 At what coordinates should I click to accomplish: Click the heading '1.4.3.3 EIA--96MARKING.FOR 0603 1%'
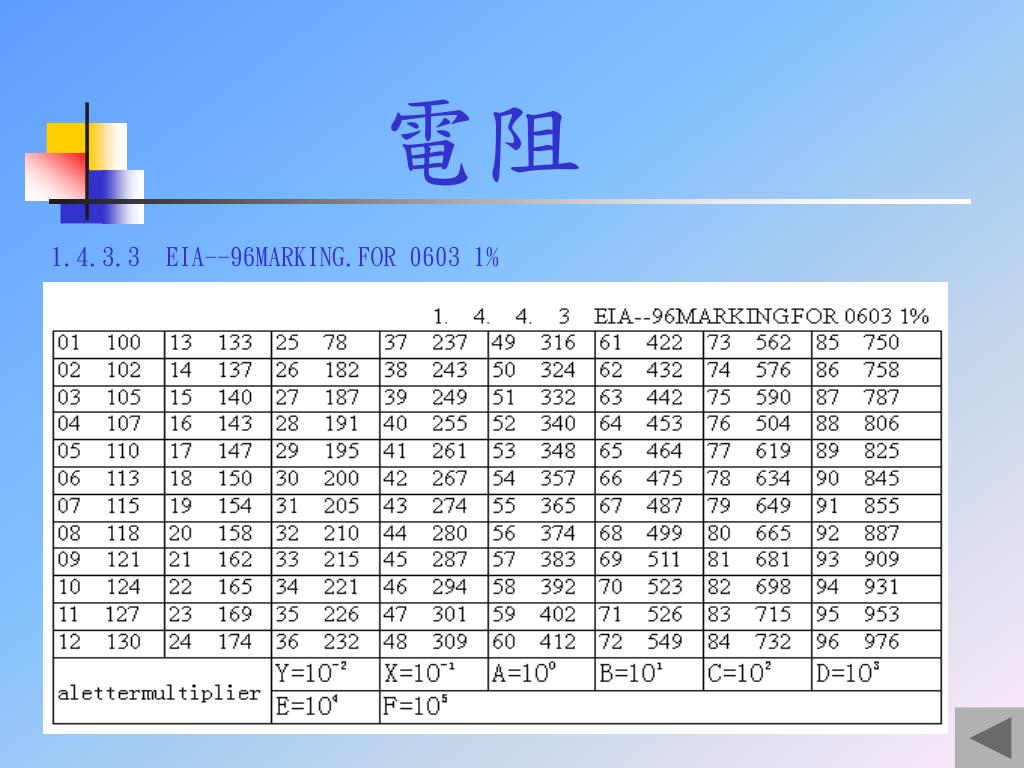275,257
